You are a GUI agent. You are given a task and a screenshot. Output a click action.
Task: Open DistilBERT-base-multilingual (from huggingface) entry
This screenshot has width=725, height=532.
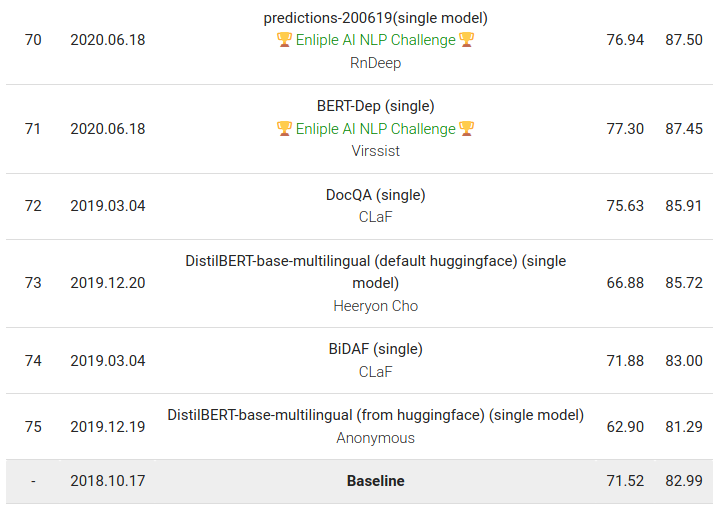(x=375, y=415)
